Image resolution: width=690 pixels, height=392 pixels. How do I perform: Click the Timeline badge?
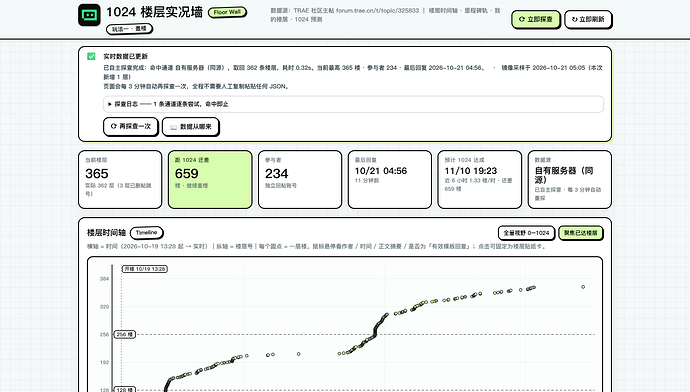click(x=147, y=232)
